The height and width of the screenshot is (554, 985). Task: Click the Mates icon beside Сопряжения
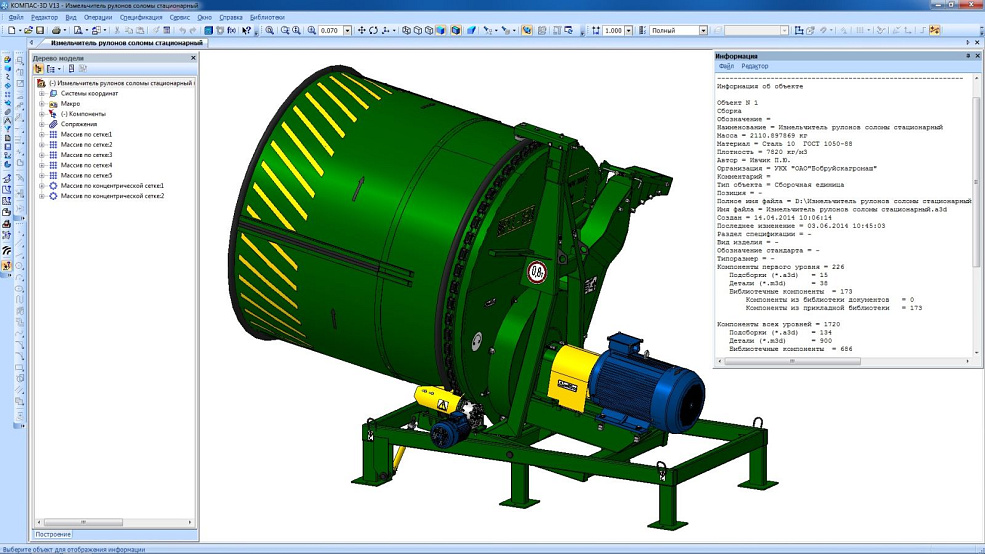[x=53, y=124]
